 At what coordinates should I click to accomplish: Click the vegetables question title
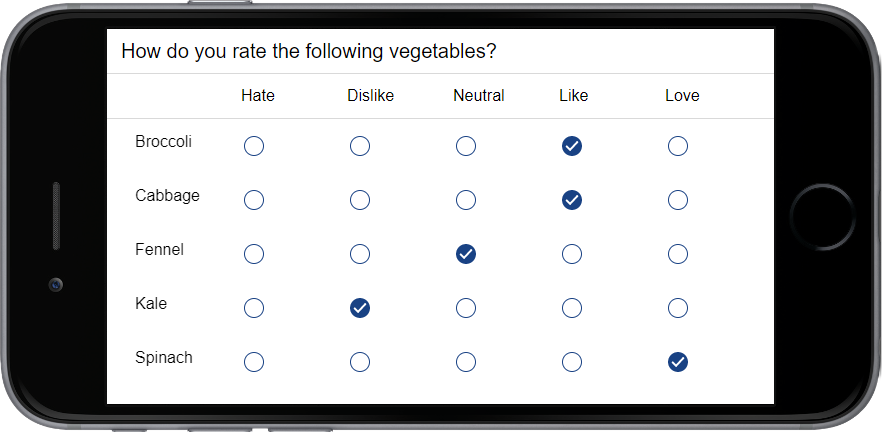point(309,52)
